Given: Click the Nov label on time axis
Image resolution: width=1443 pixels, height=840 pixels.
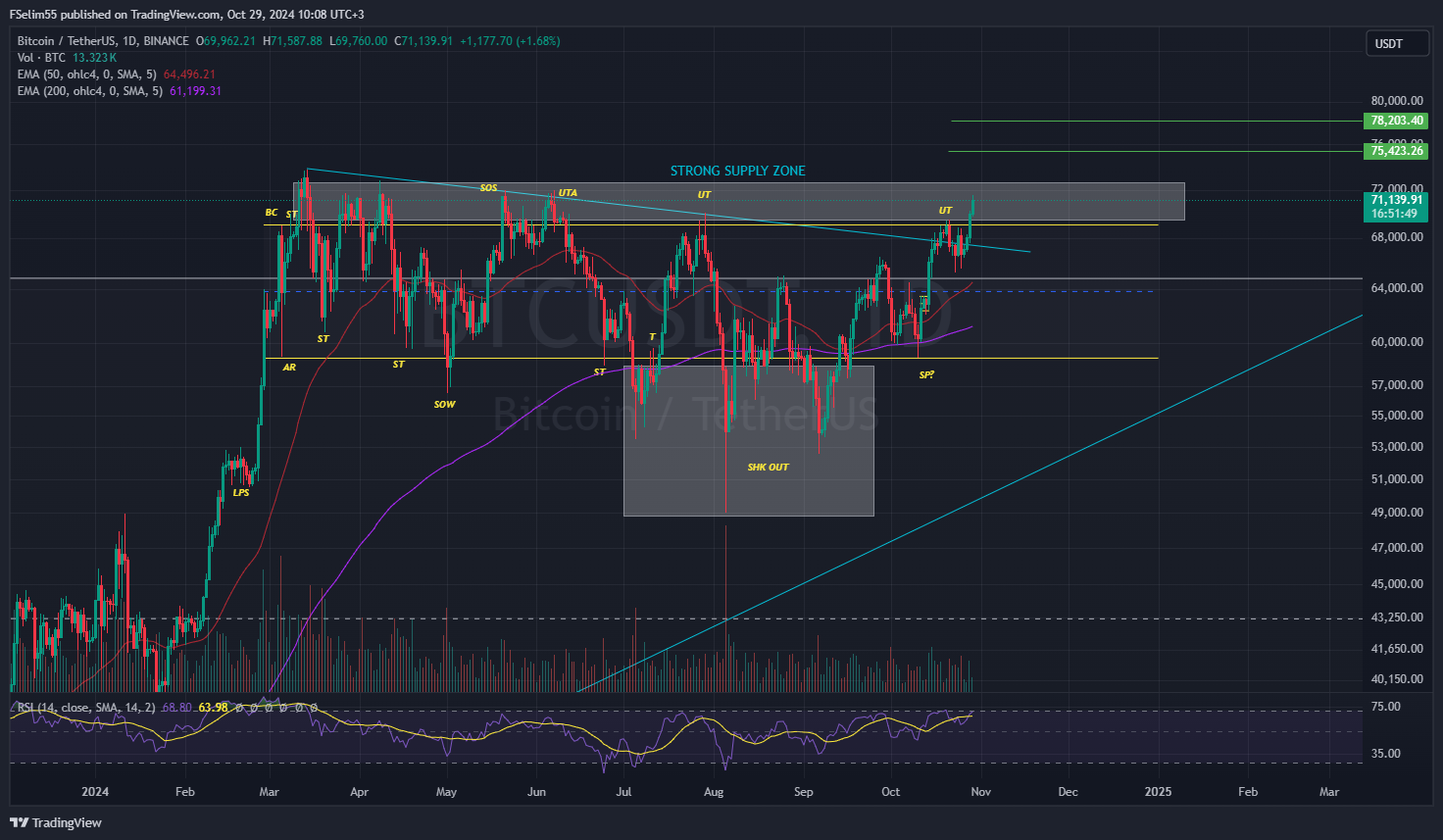Looking at the screenshot, I should point(980,792).
